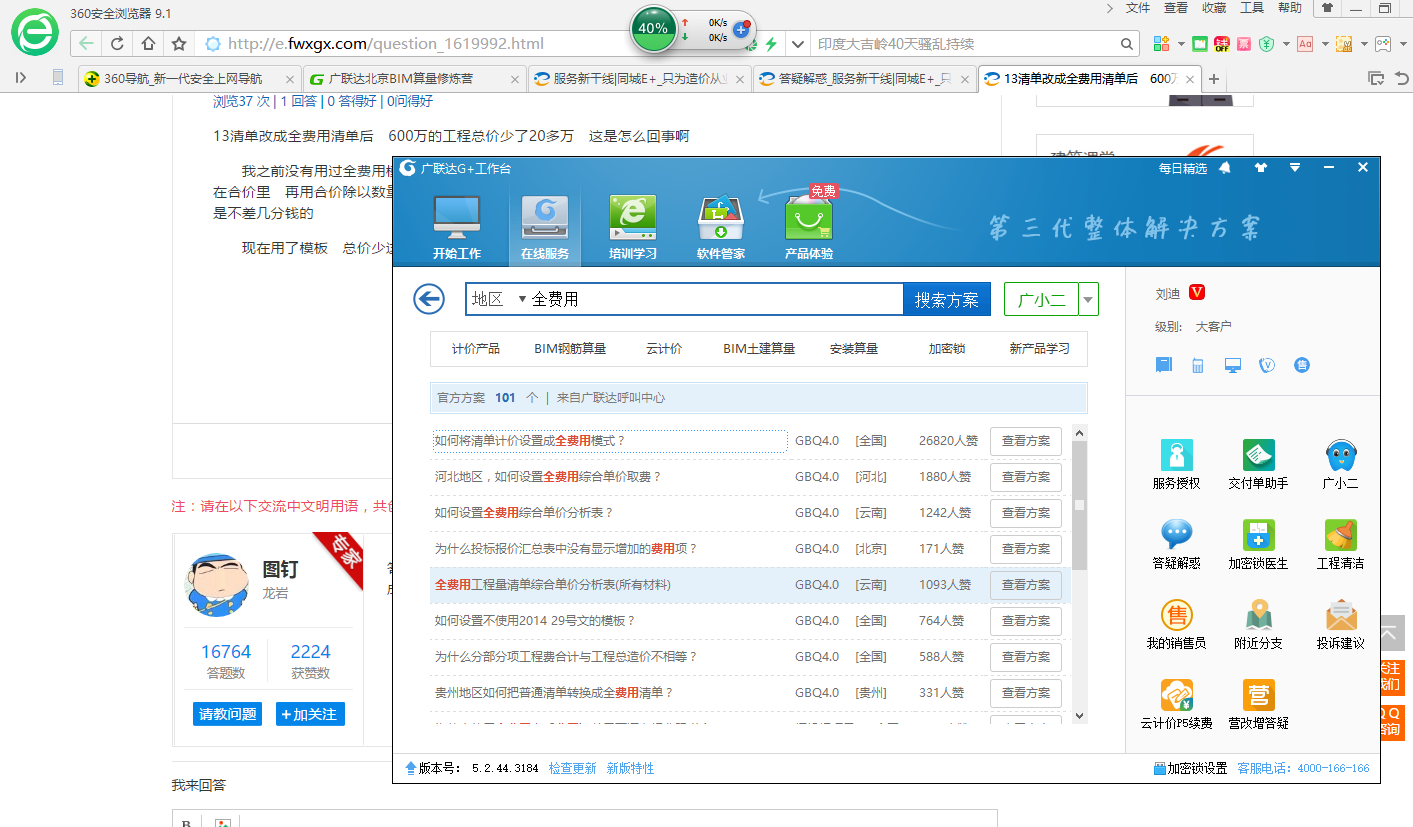This screenshot has width=1413, height=827.
Task: Open the new browser tab plus button
Action: 1214,78
